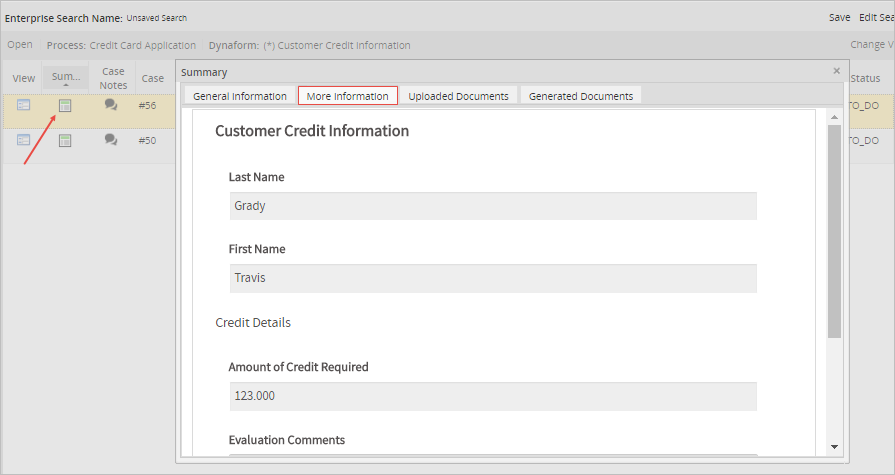
Task: Switch to General Information tab
Action: 240,96
